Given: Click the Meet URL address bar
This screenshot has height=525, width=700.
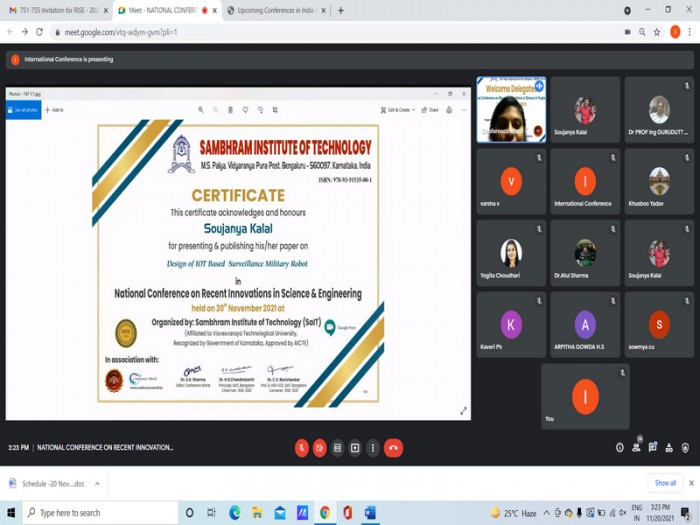Looking at the screenshot, I should (300, 32).
